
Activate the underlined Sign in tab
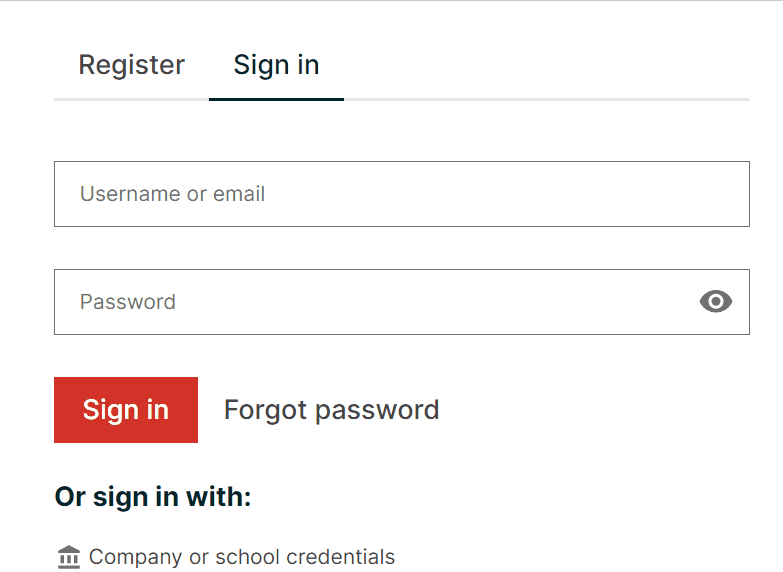(x=276, y=65)
